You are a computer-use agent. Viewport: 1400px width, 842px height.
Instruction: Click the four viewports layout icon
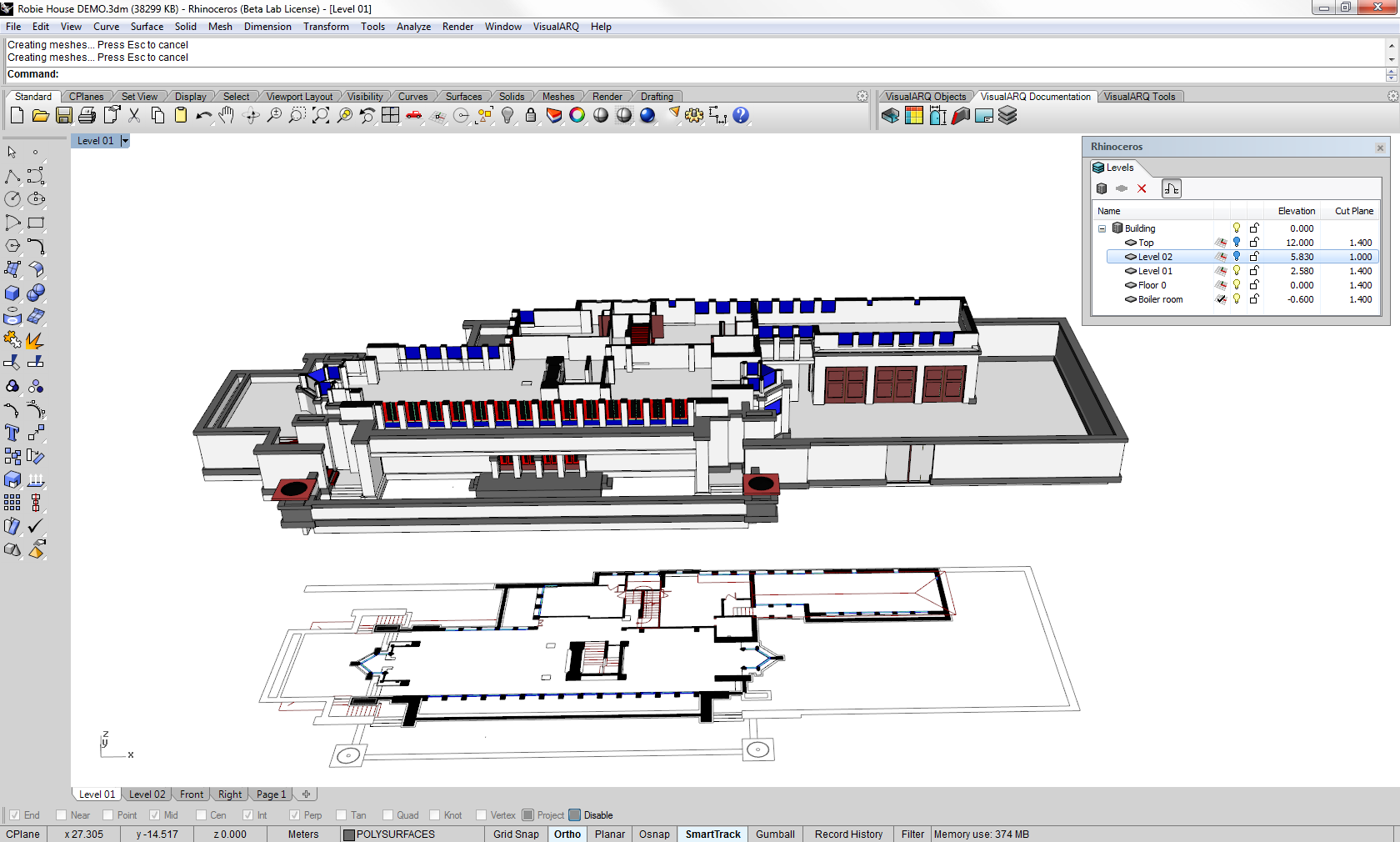click(391, 116)
